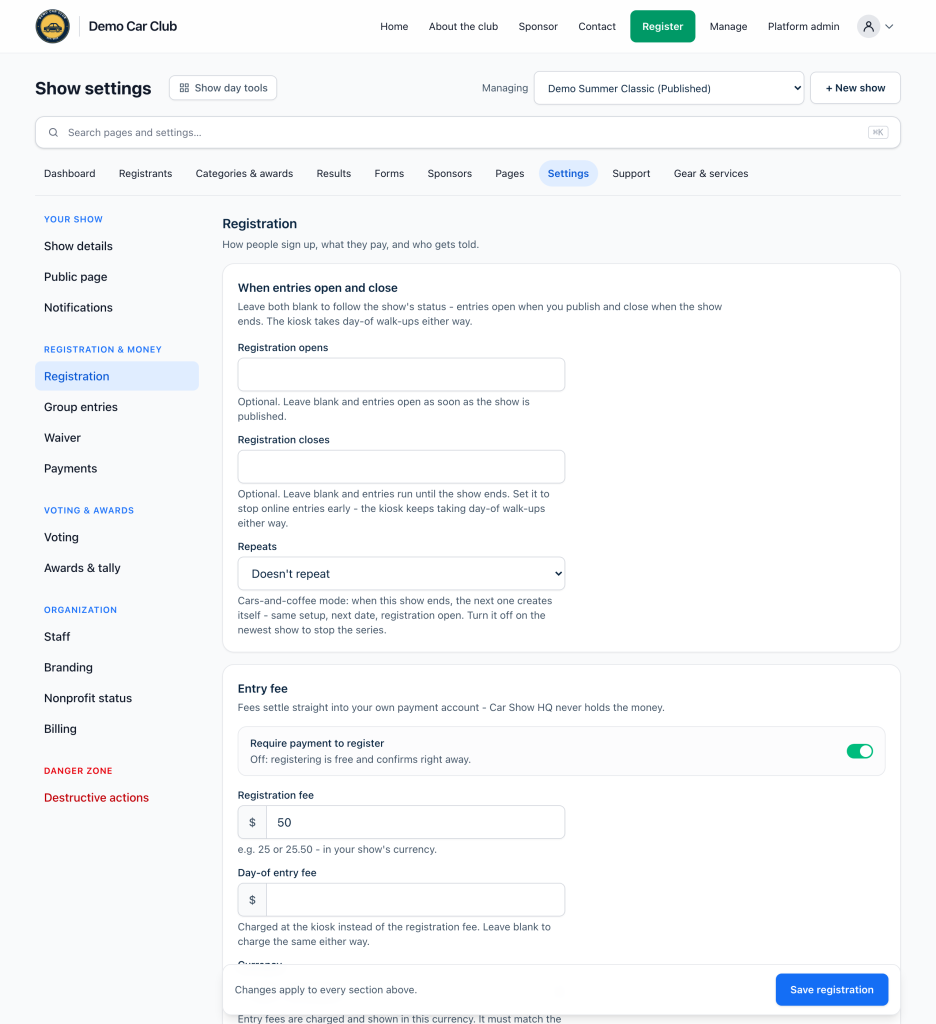Open Destructive actions in sidebar
The image size is (936, 1024).
pyautogui.click(x=117, y=797)
